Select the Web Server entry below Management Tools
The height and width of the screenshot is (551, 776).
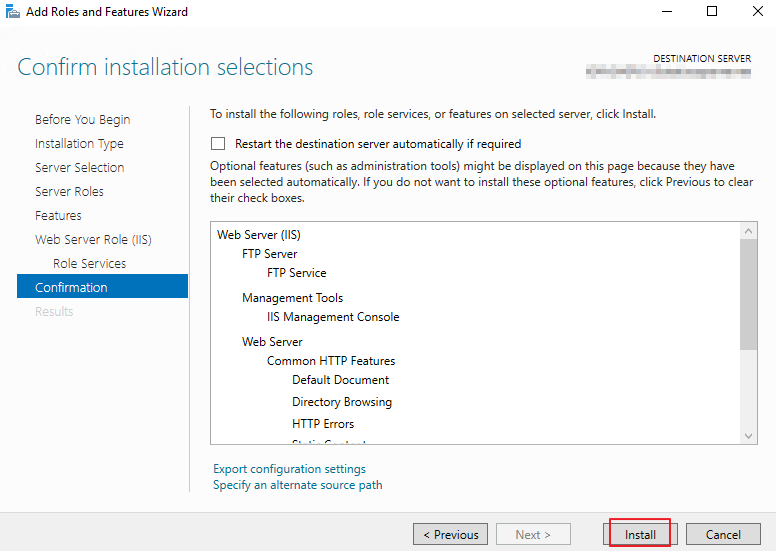(272, 342)
